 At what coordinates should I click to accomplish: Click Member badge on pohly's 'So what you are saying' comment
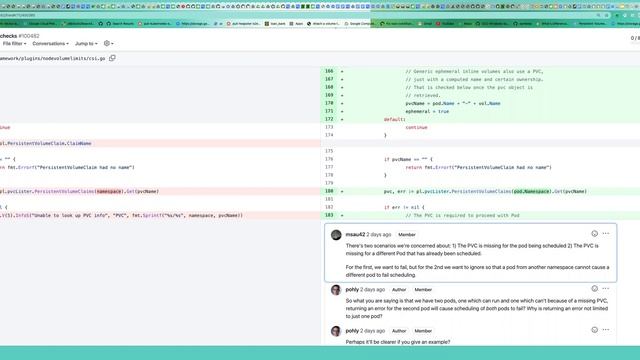pyautogui.click(x=423, y=290)
